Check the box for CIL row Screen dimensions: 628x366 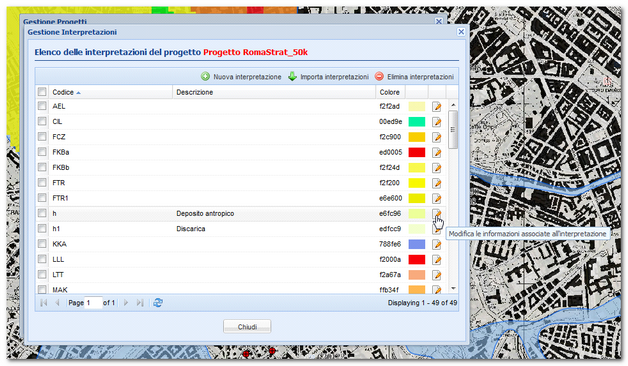pos(42,121)
